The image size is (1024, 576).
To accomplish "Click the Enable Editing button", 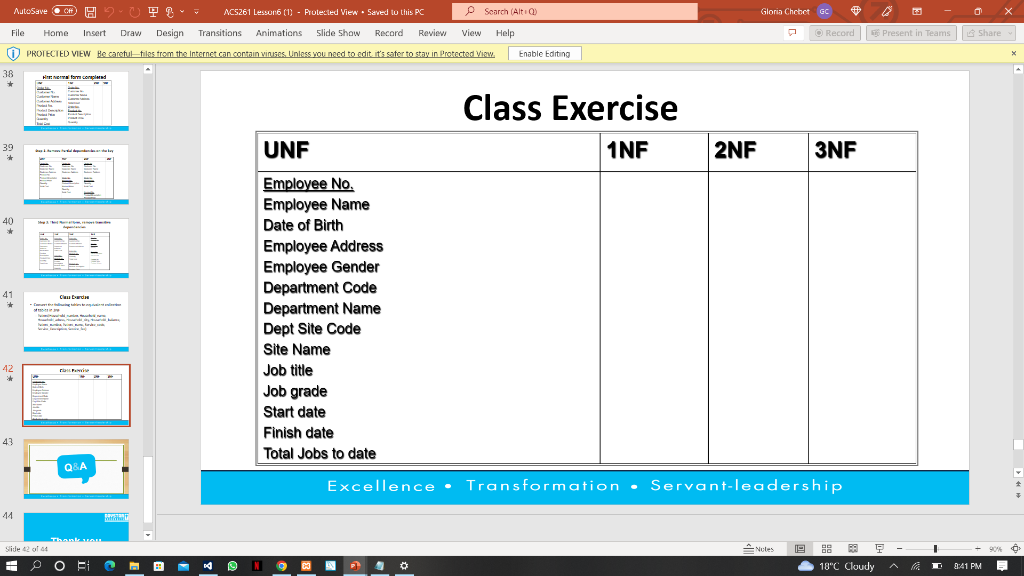I will [x=544, y=53].
